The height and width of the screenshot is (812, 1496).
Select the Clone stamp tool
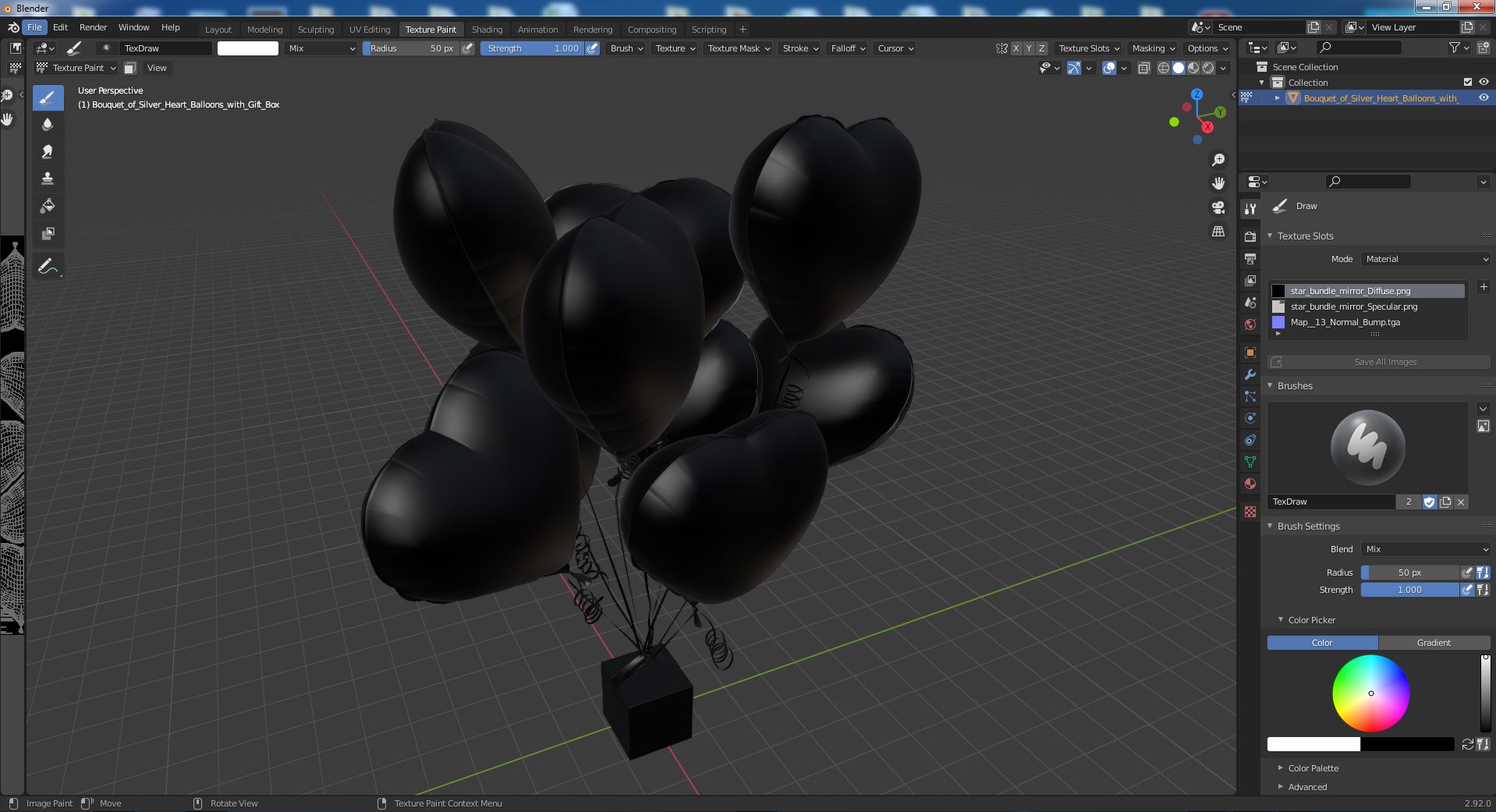click(x=48, y=179)
